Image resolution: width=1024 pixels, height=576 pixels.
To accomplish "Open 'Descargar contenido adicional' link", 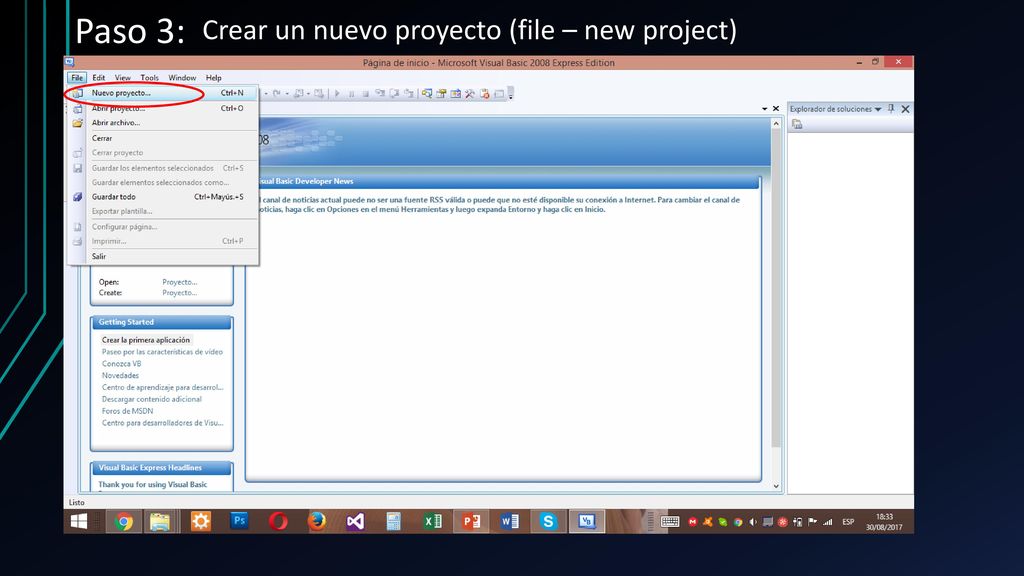I will pos(152,399).
